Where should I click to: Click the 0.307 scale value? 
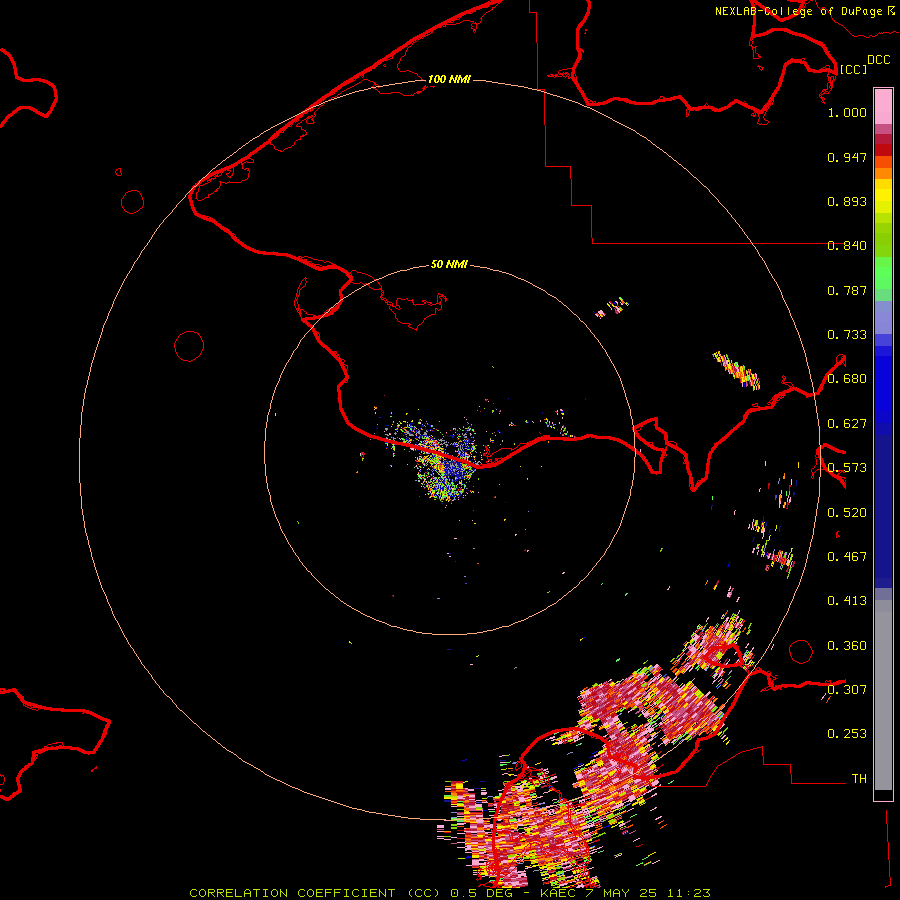(x=847, y=689)
